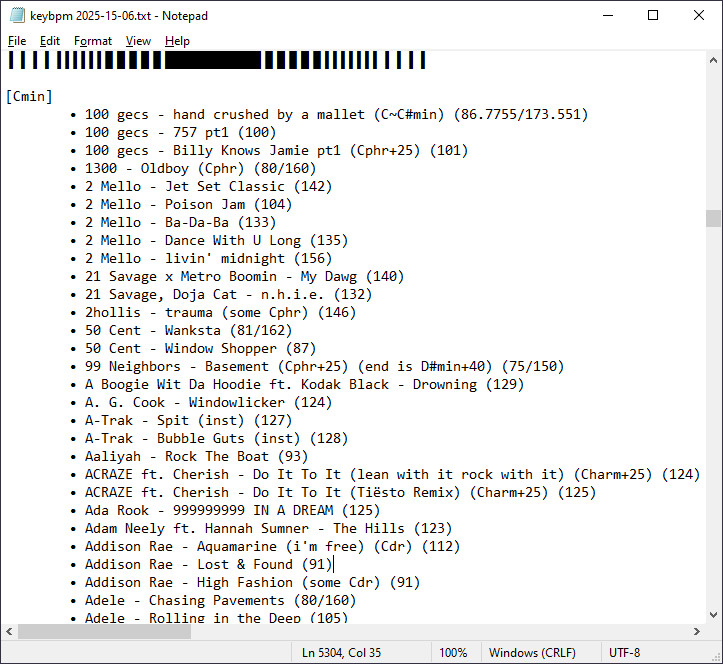Image resolution: width=723 pixels, height=664 pixels.
Task: Click the vertical scrollbar up arrow
Action: tap(713, 60)
